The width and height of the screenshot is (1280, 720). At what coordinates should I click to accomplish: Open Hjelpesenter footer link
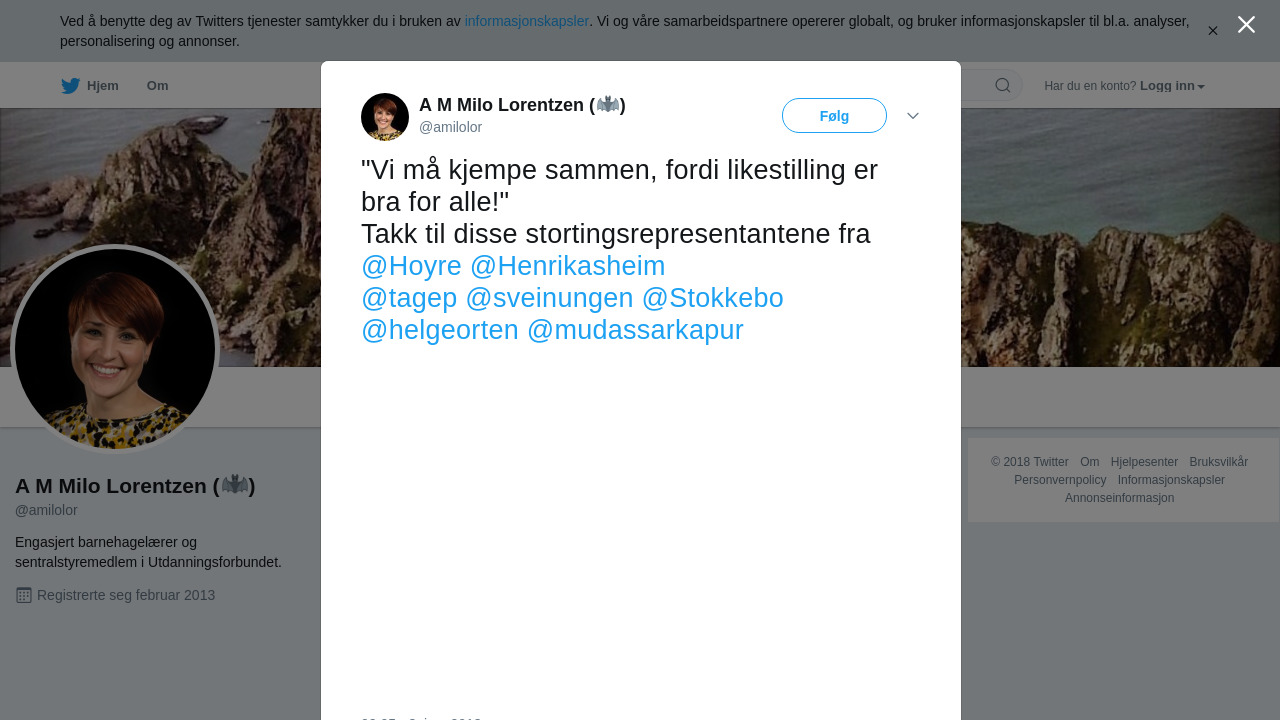click(1144, 462)
